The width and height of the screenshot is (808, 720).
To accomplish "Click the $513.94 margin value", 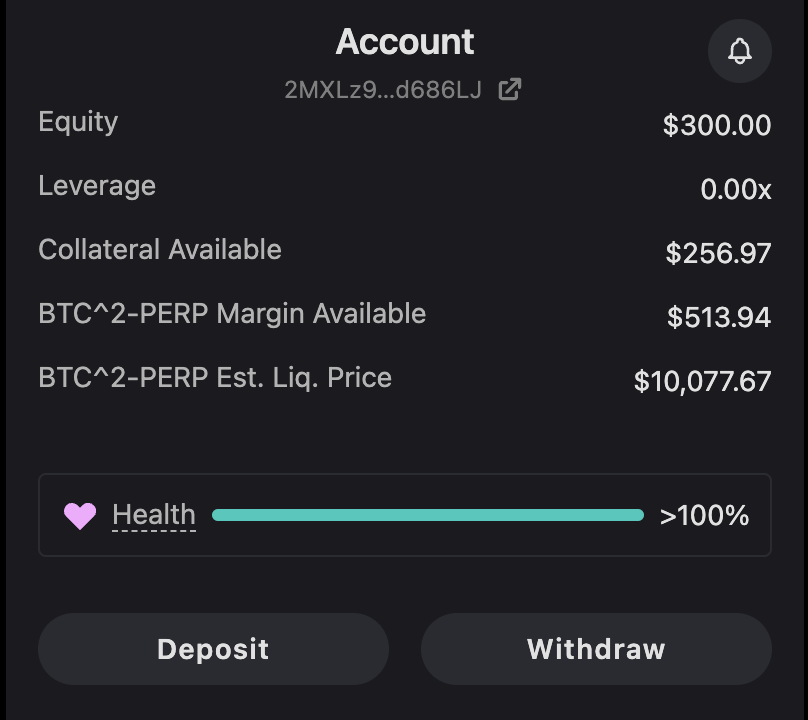I will point(719,317).
